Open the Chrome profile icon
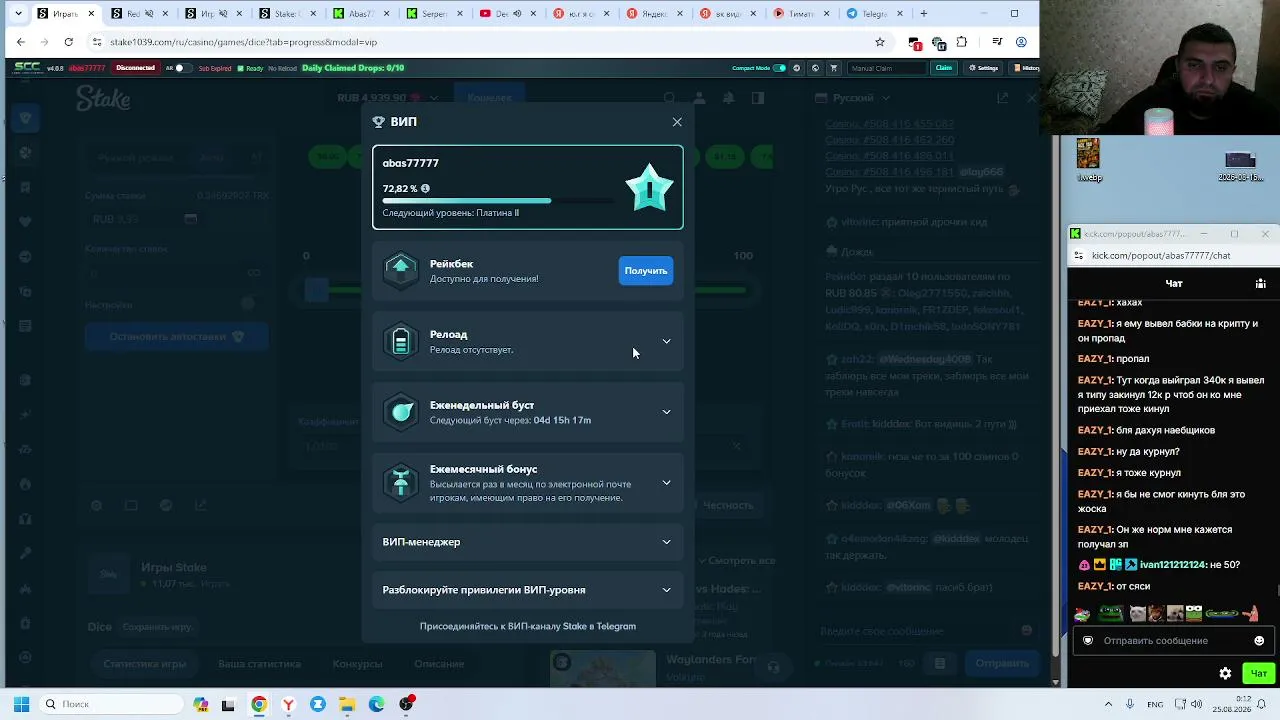The height and width of the screenshot is (720, 1280). click(1021, 42)
